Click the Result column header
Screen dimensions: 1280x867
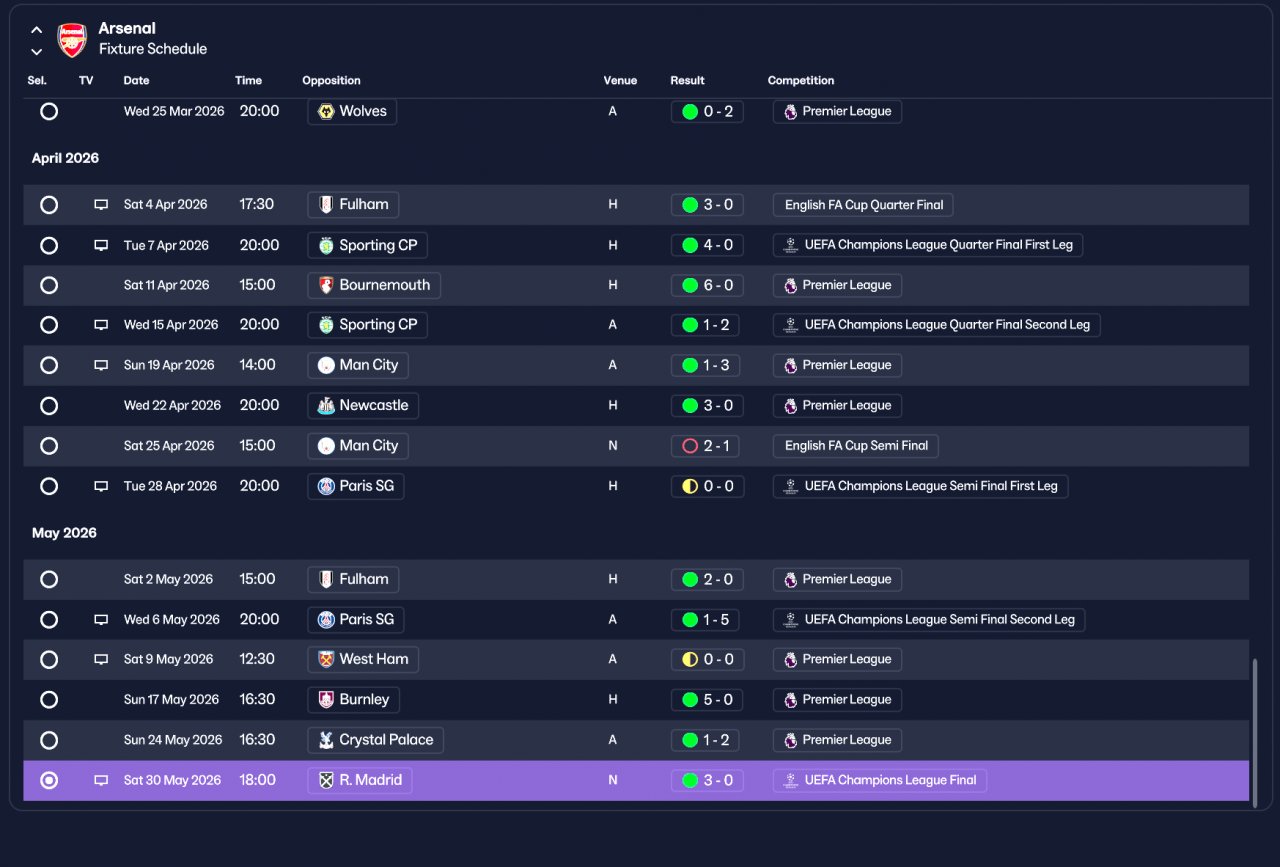(x=687, y=81)
